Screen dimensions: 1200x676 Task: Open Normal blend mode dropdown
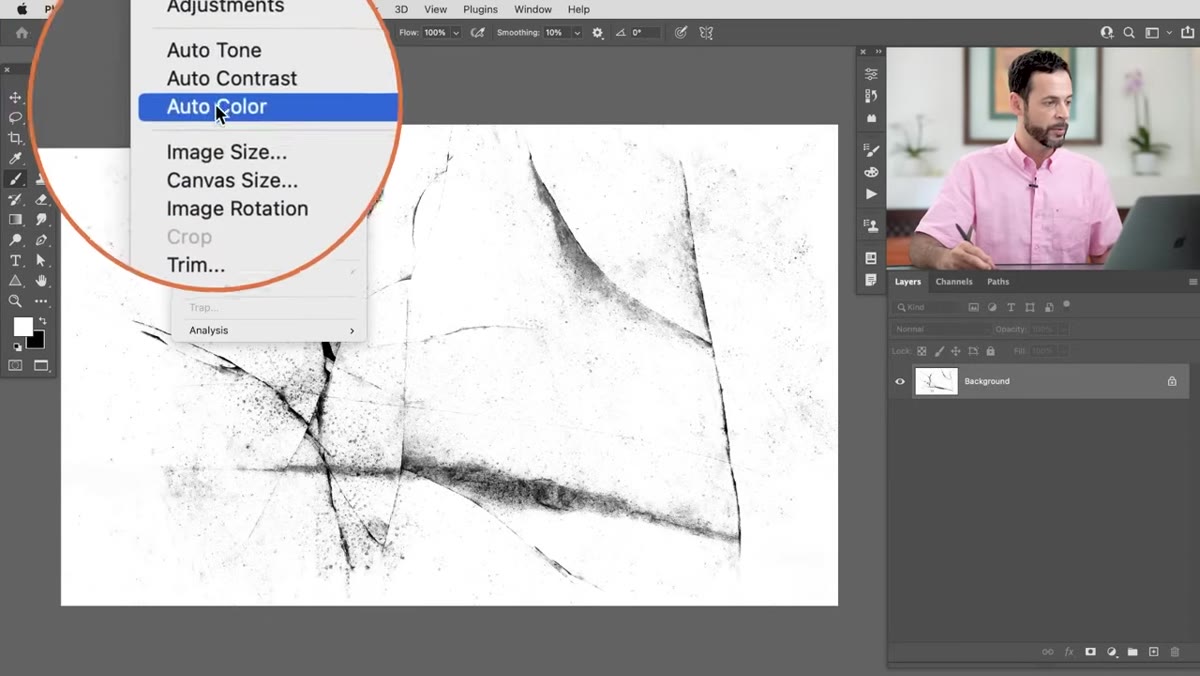click(x=941, y=329)
